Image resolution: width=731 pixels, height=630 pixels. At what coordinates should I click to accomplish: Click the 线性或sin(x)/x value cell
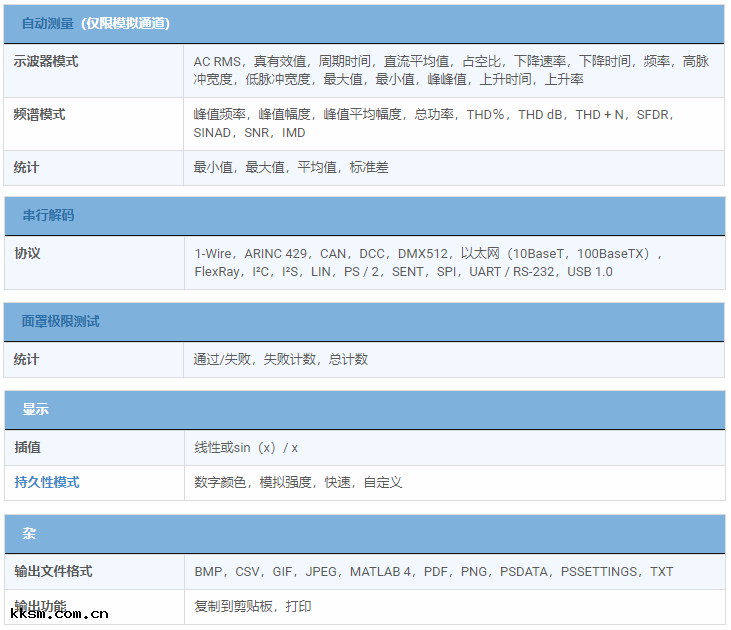pos(246,447)
